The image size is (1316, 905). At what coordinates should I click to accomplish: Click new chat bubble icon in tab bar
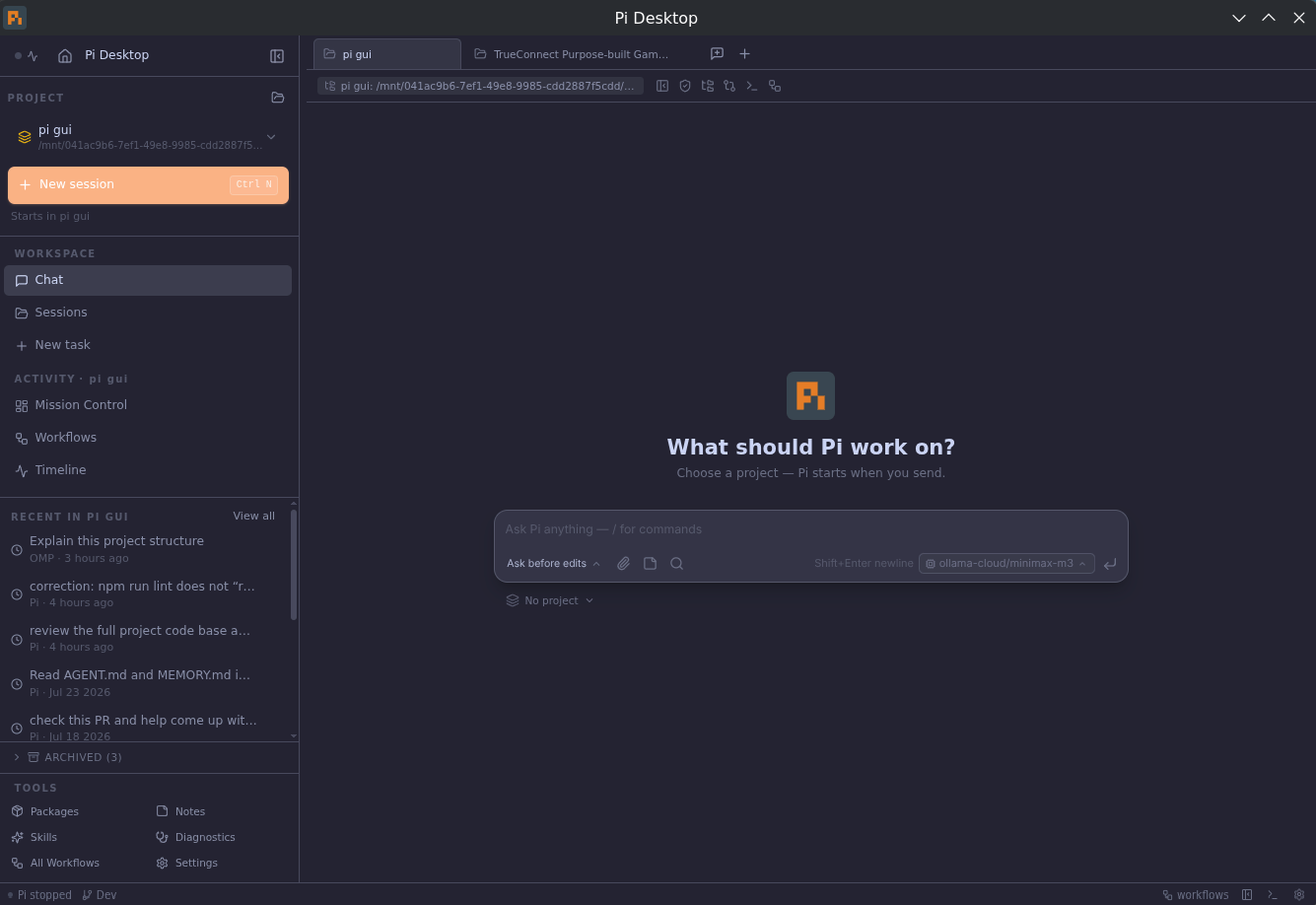coord(717,54)
